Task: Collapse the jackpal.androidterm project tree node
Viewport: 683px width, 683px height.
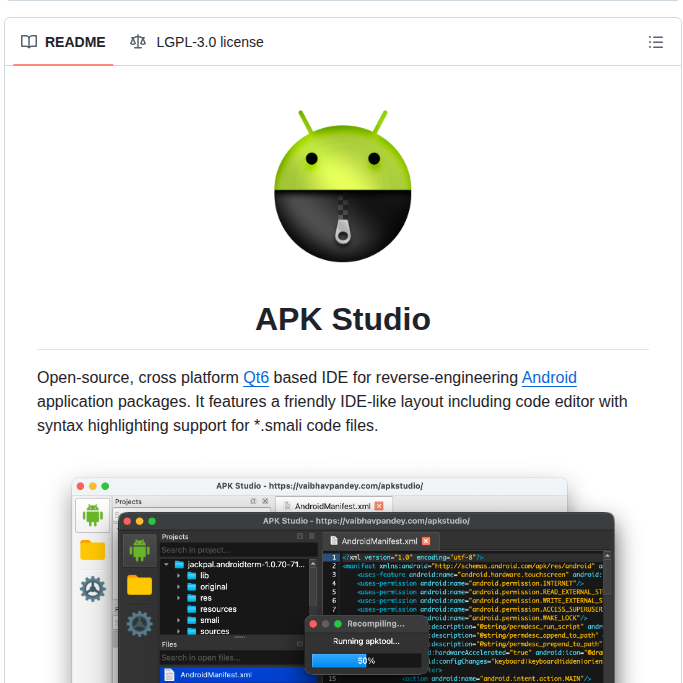Action: [x=166, y=565]
